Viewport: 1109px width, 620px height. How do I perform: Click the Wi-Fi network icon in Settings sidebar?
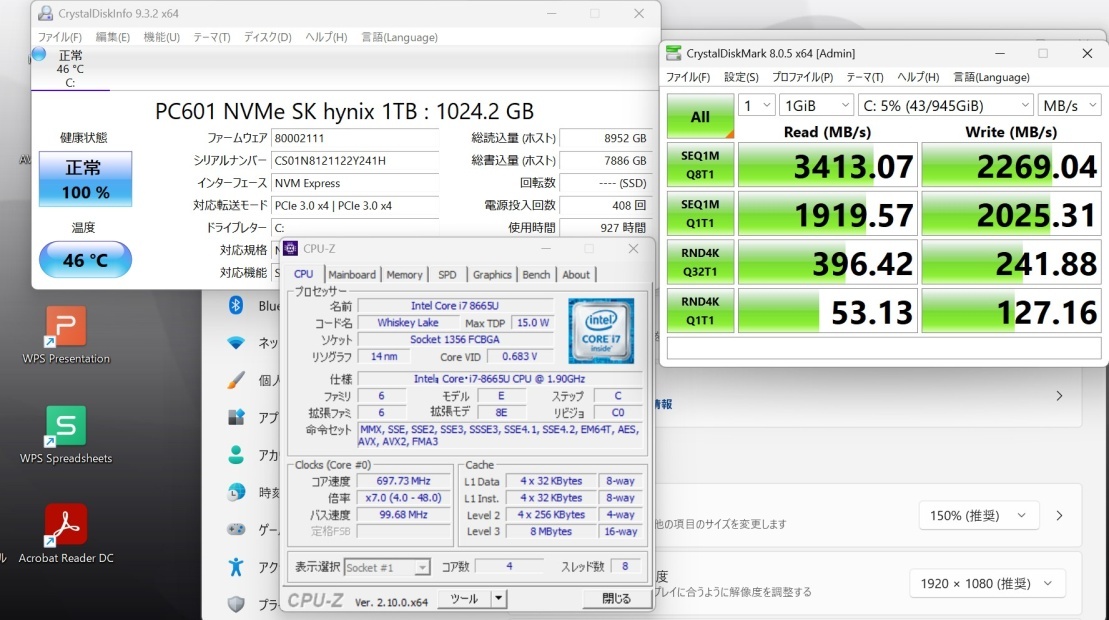(236, 343)
